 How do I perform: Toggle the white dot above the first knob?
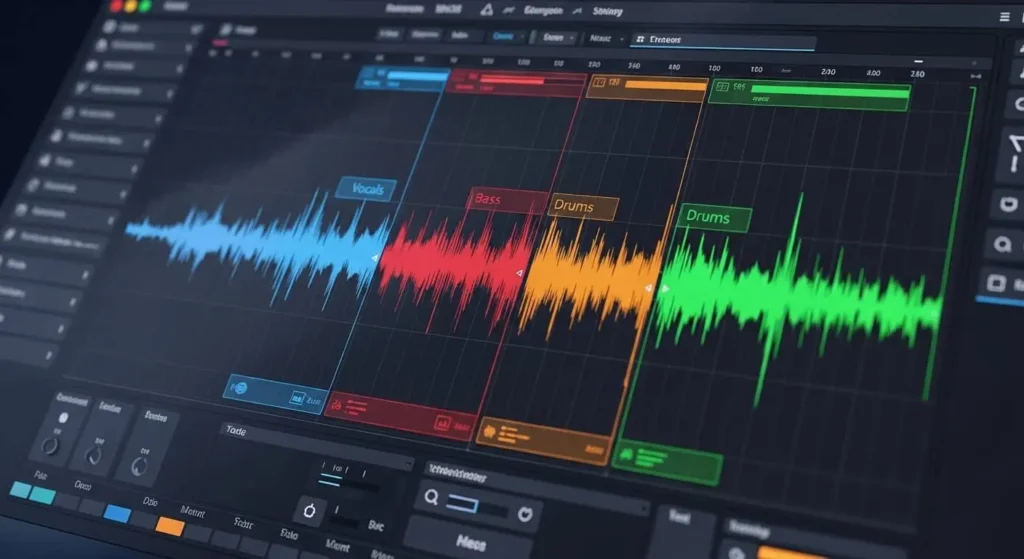point(63,418)
